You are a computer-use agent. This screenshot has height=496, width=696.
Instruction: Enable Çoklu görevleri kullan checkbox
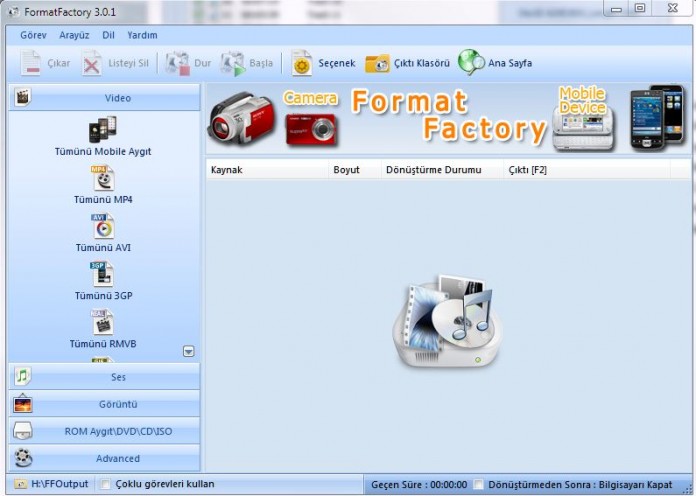click(106, 484)
